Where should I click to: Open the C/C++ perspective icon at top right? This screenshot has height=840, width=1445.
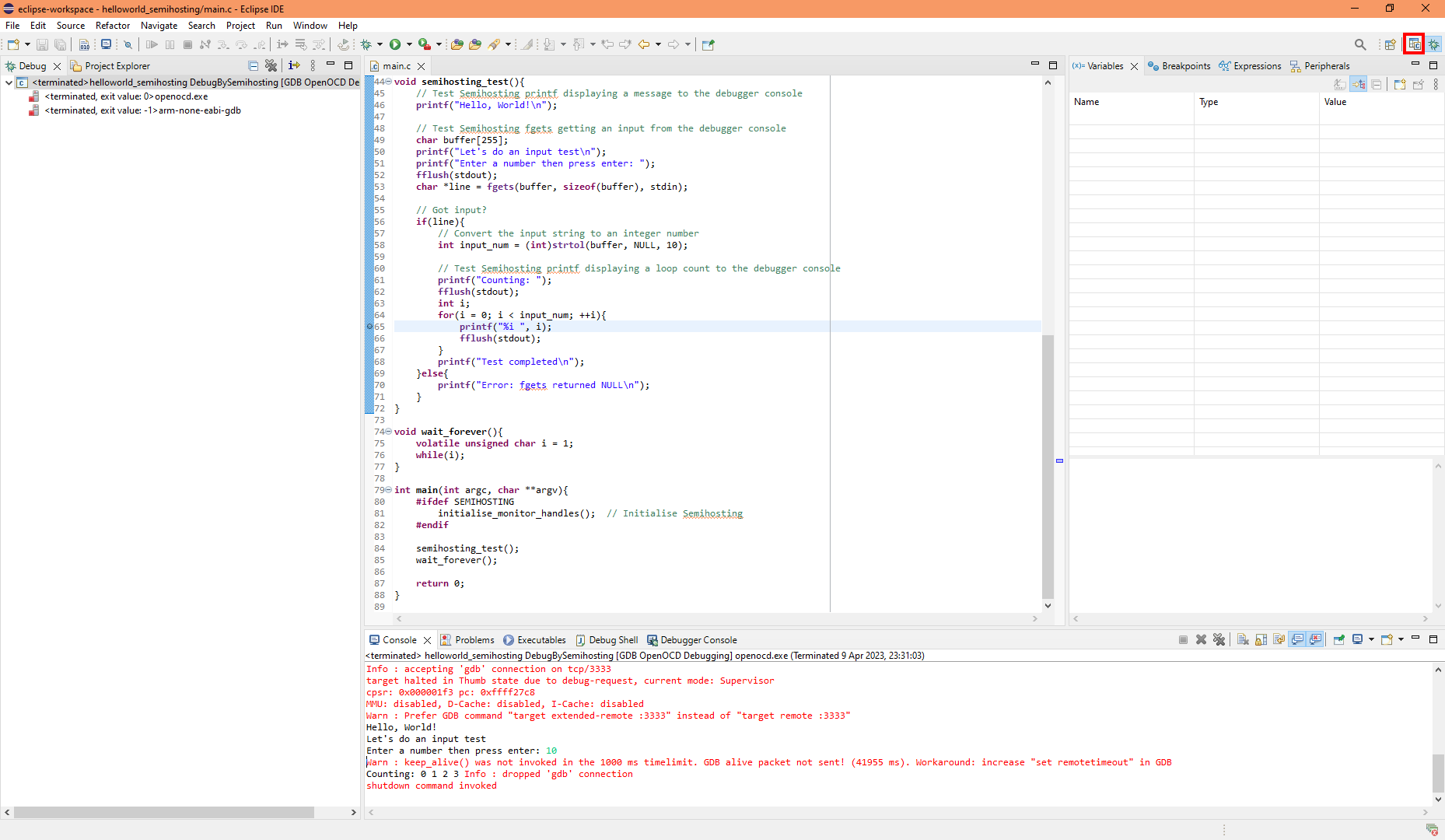pos(1415,44)
